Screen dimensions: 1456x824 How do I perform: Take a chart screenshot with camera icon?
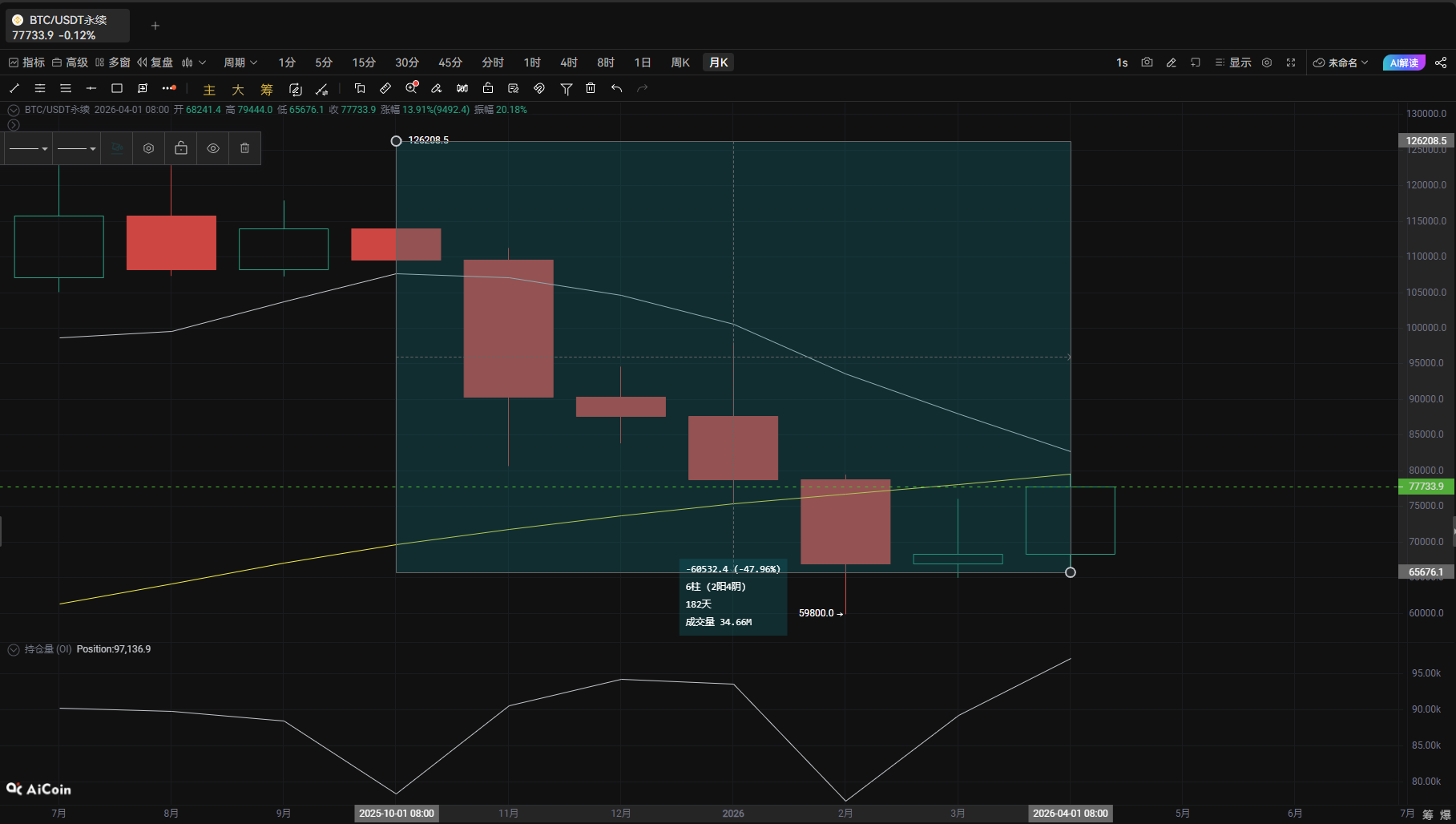point(1147,63)
